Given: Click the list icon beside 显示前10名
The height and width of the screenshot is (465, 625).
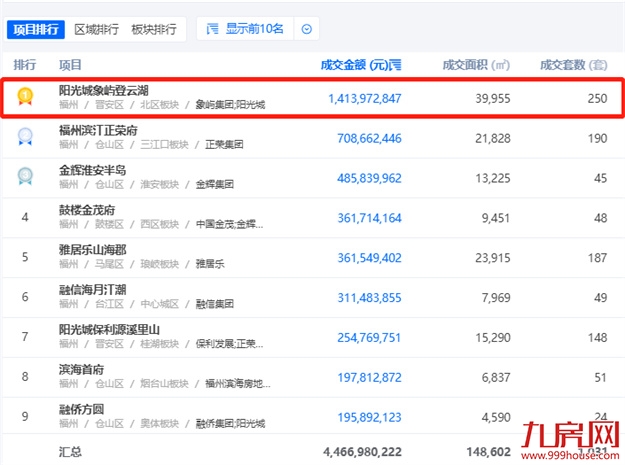Looking at the screenshot, I should coord(212,29).
